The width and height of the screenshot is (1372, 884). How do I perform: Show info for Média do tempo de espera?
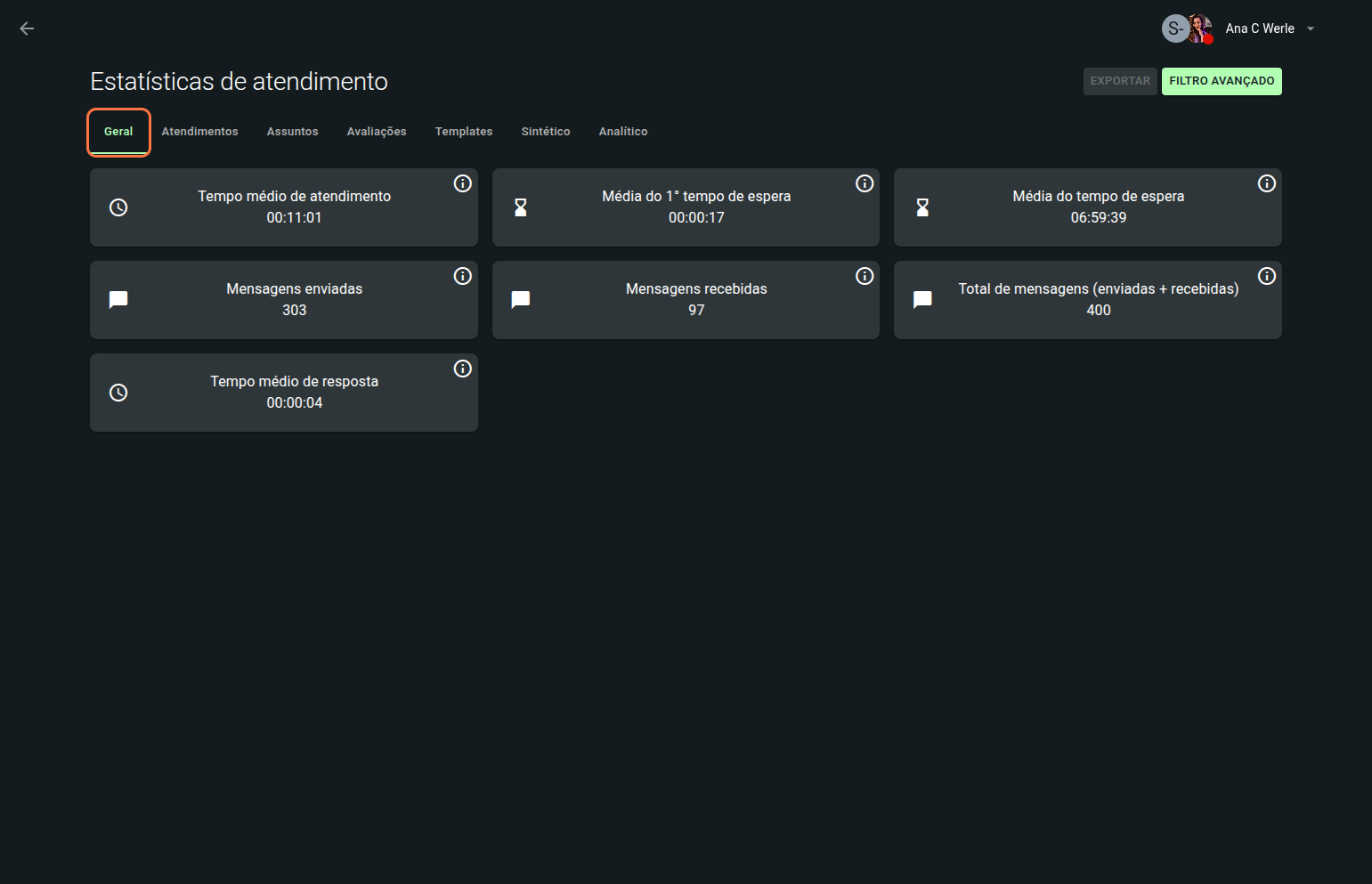1266,183
